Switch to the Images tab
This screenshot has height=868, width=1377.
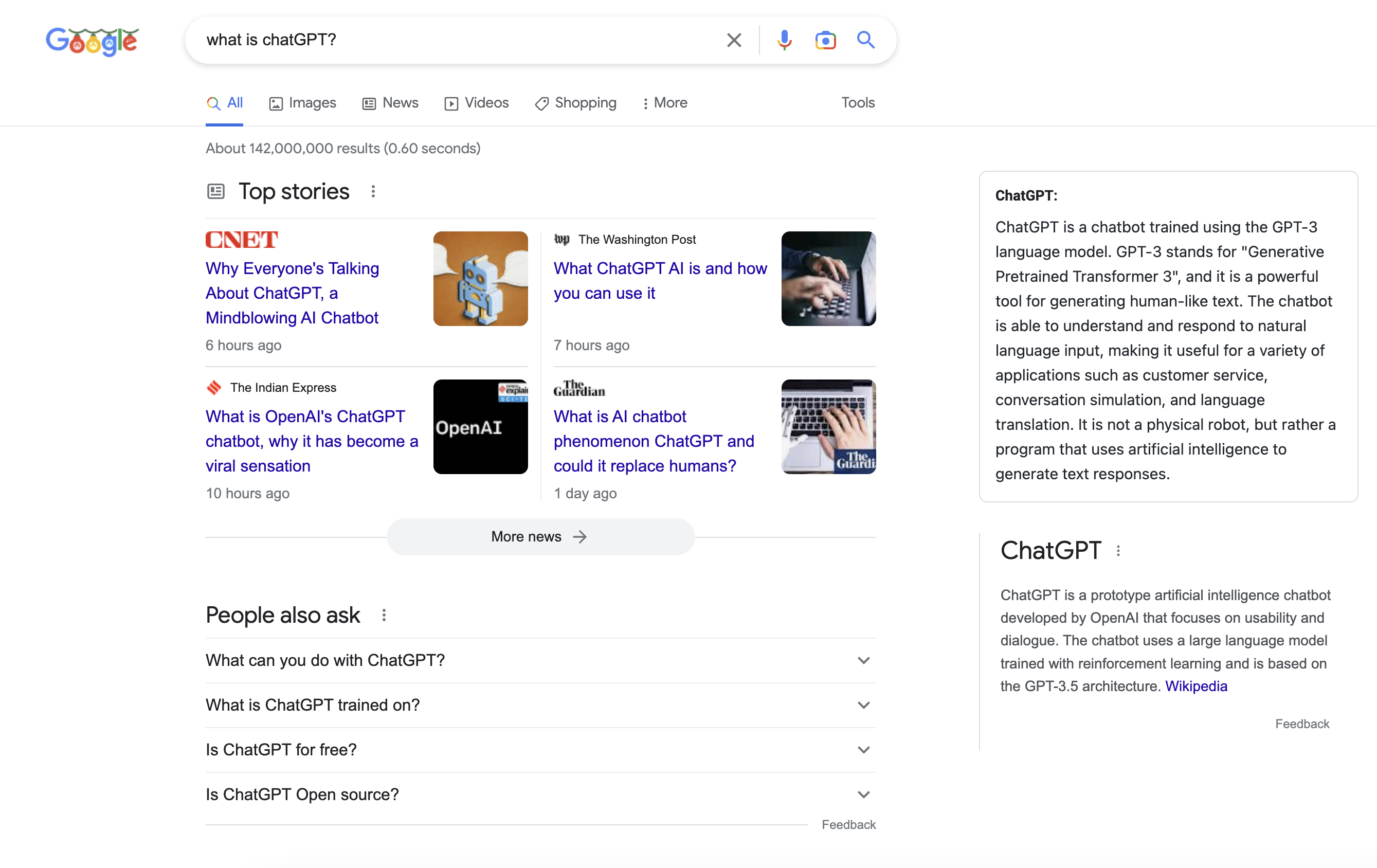point(302,103)
